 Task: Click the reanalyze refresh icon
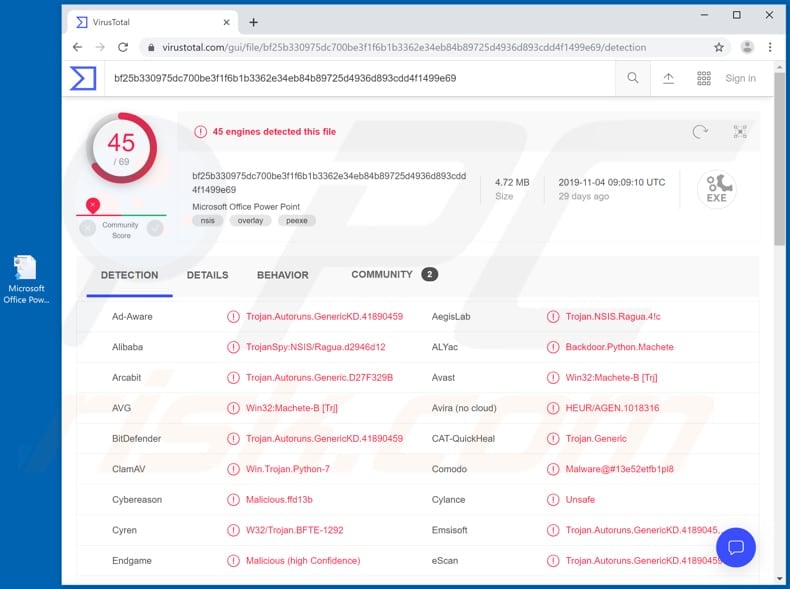tap(700, 132)
